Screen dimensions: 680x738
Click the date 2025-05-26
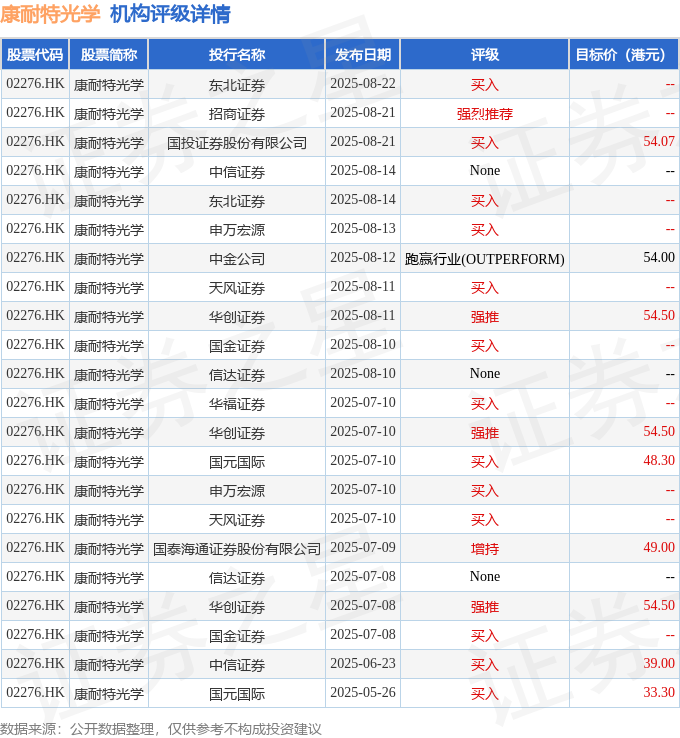click(363, 692)
